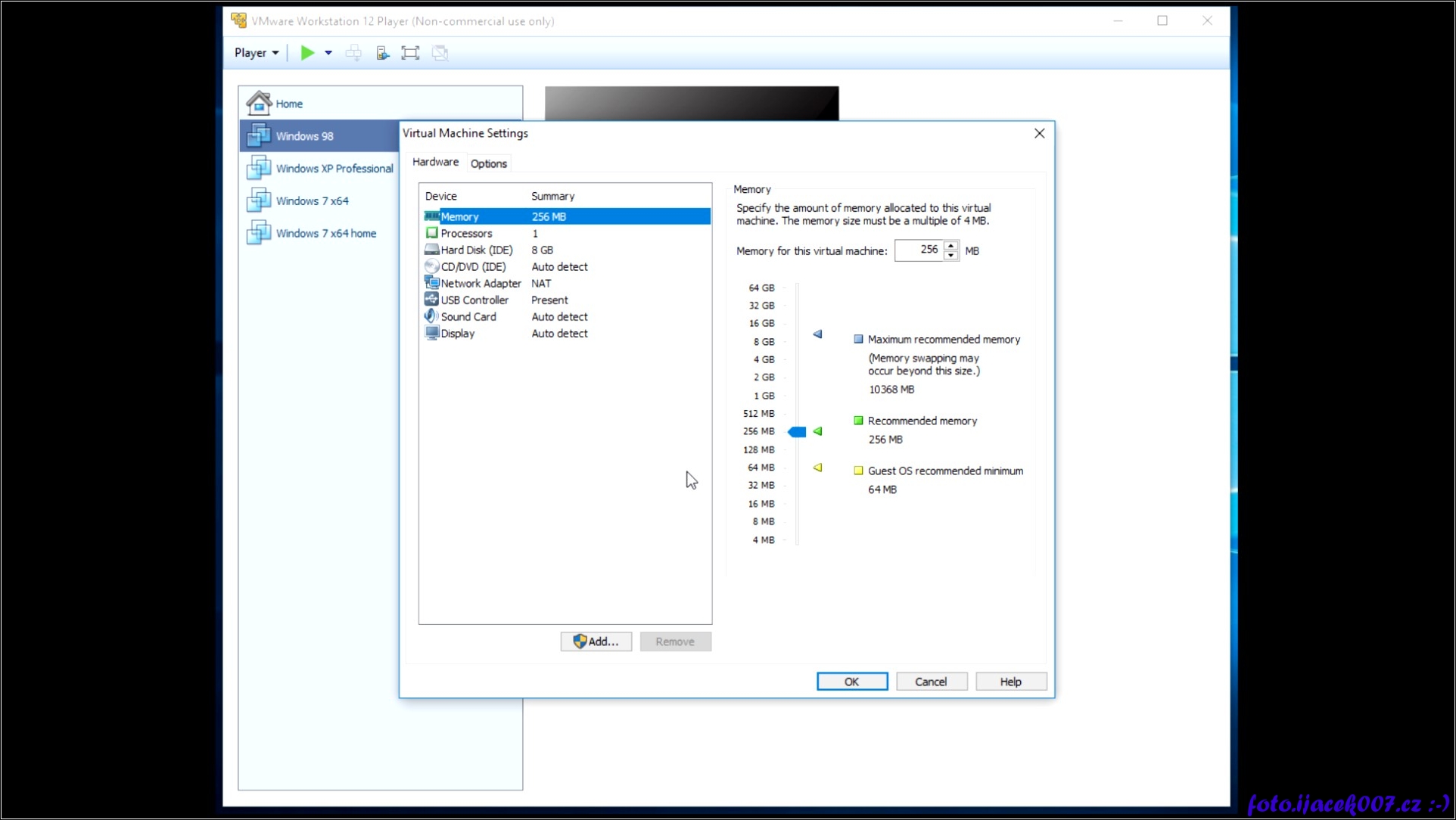Click the Add... hardware button
The height and width of the screenshot is (820, 1456).
click(x=596, y=641)
